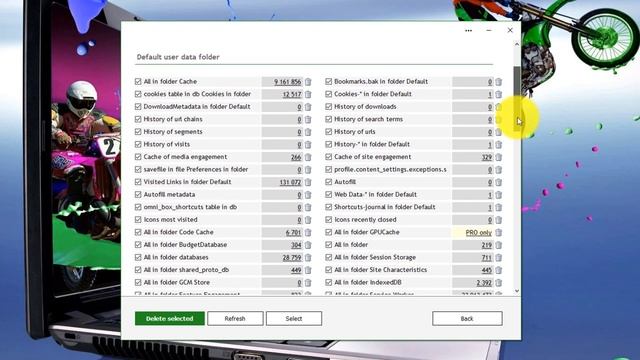Click trash icon for Cache of media engagement
The height and width of the screenshot is (360, 640).
[308, 157]
